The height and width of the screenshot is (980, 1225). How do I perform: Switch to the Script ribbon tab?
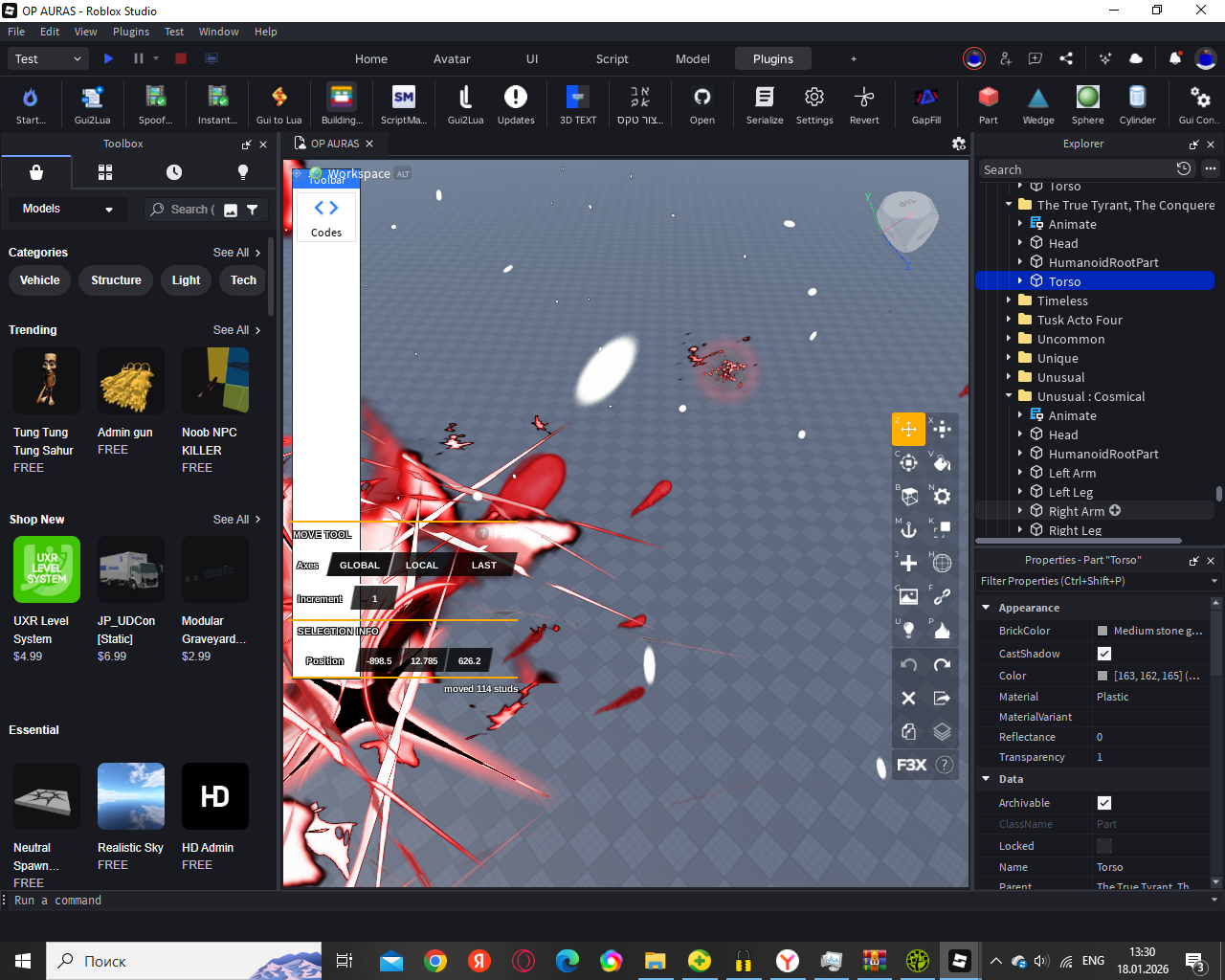coord(612,58)
